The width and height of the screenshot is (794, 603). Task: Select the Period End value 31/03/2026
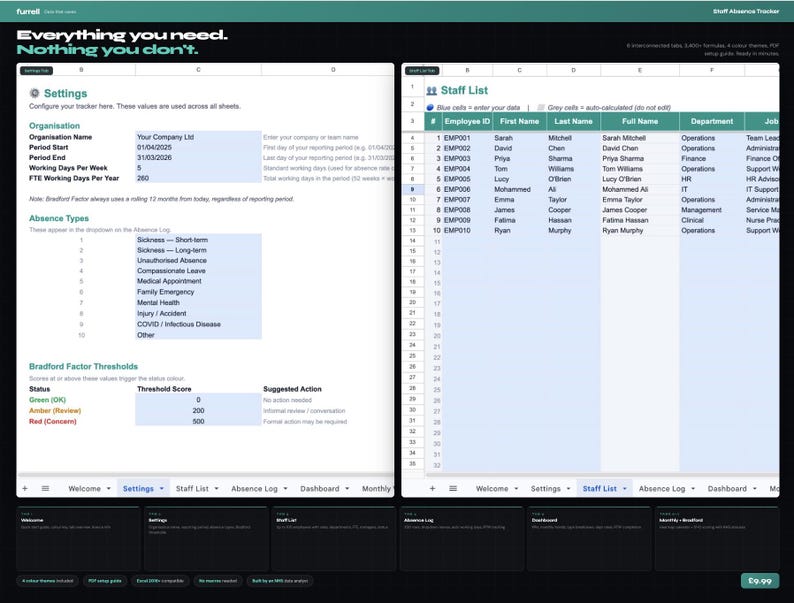click(x=198, y=157)
